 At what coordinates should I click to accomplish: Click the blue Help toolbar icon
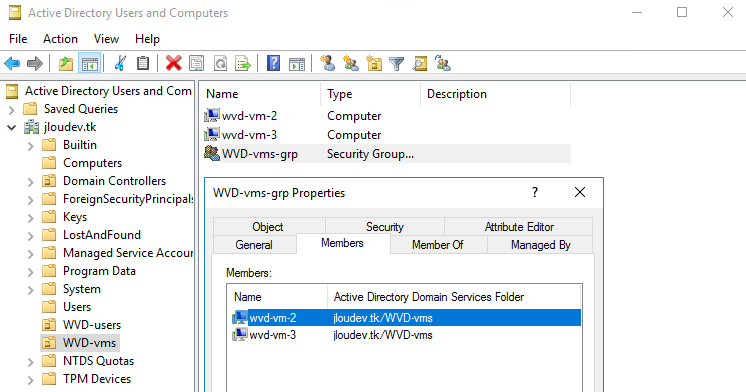(273, 63)
